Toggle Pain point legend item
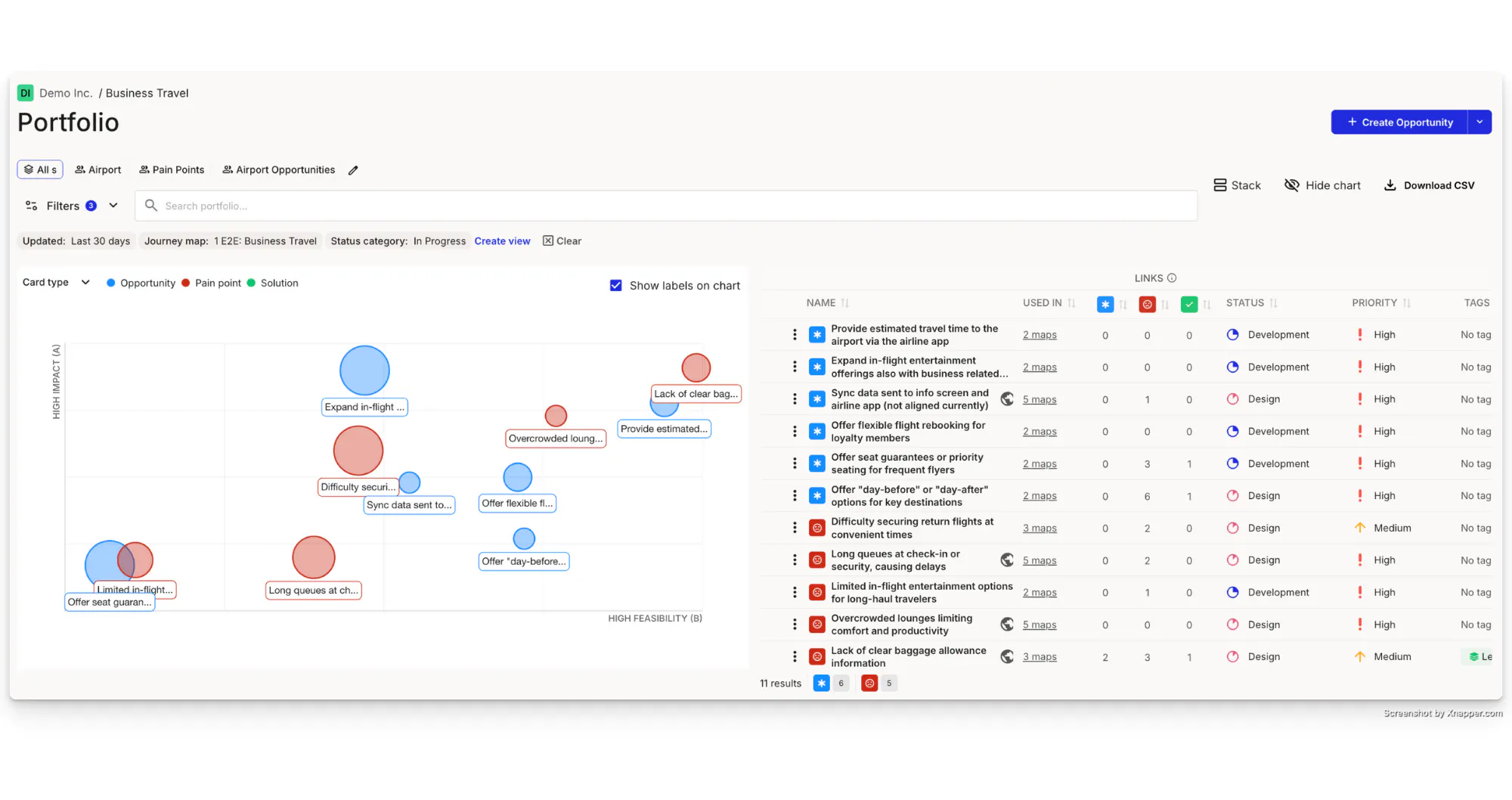This screenshot has width=1512, height=800. (211, 283)
